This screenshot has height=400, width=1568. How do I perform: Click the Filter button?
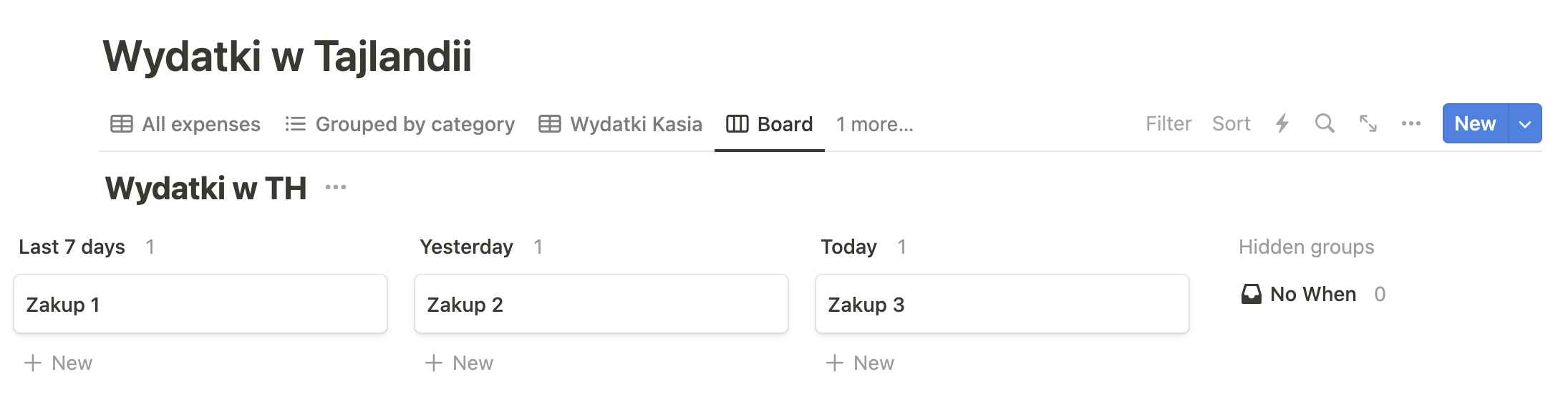(x=1168, y=124)
